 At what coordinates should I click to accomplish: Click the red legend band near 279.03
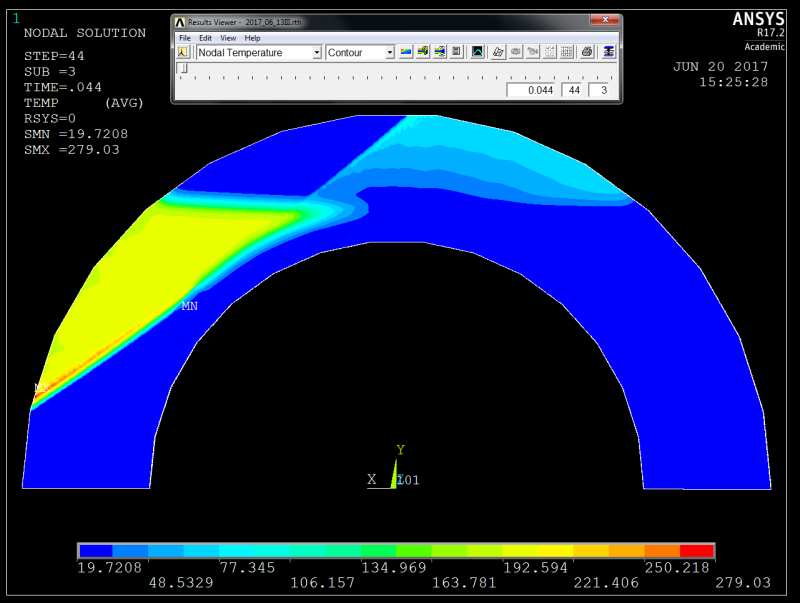pos(696,551)
